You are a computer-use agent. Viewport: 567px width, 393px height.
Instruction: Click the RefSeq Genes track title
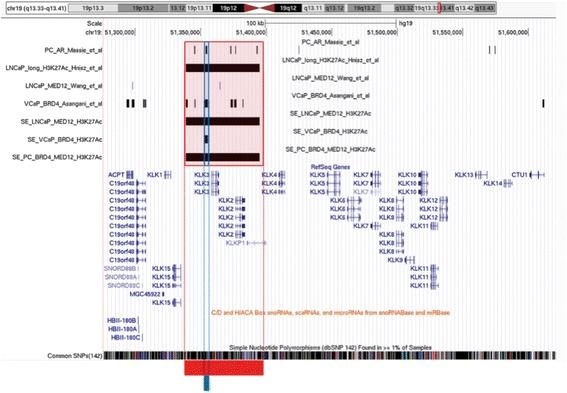pos(331,167)
